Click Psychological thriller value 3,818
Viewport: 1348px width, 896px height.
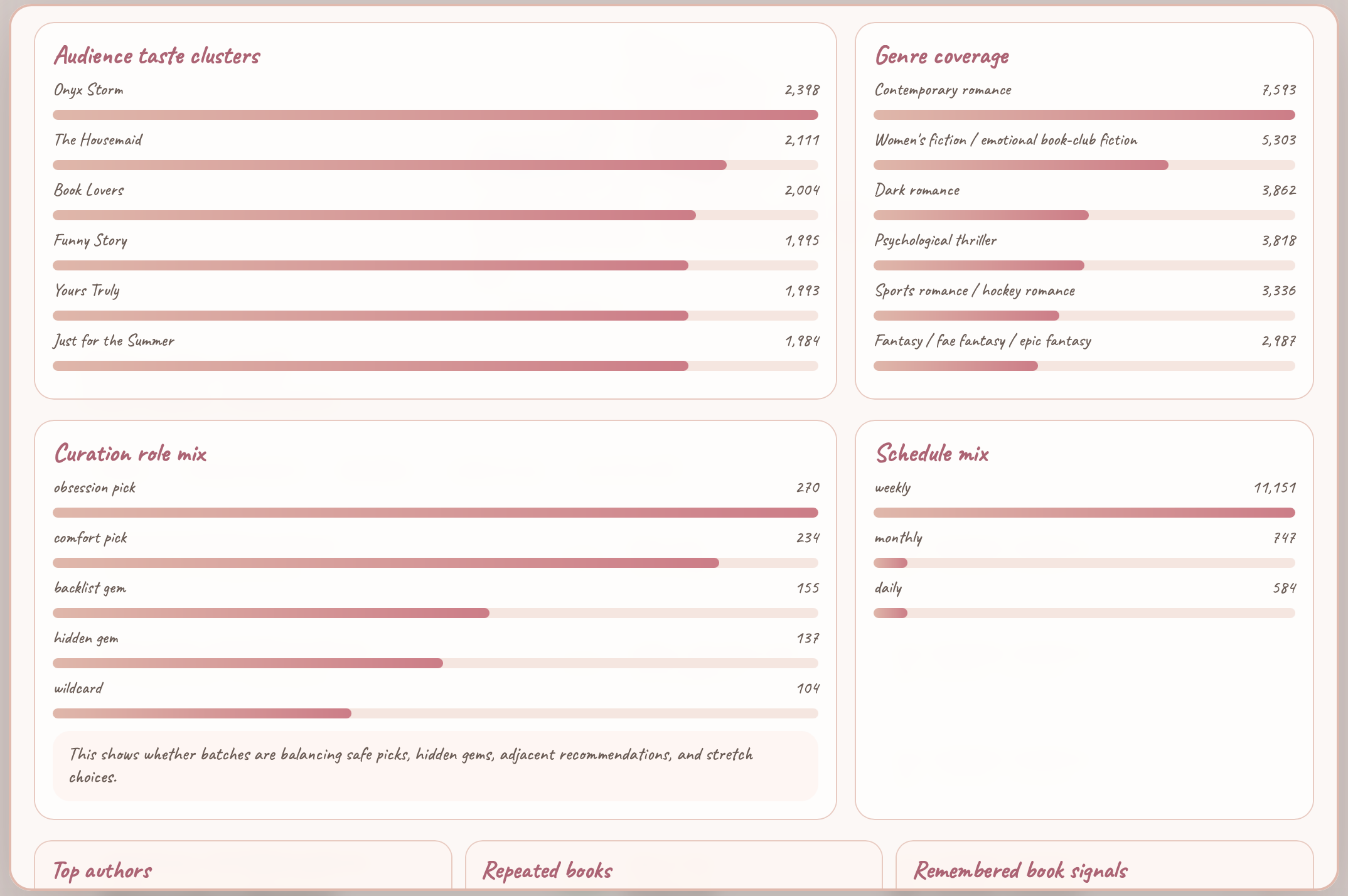coord(1279,240)
